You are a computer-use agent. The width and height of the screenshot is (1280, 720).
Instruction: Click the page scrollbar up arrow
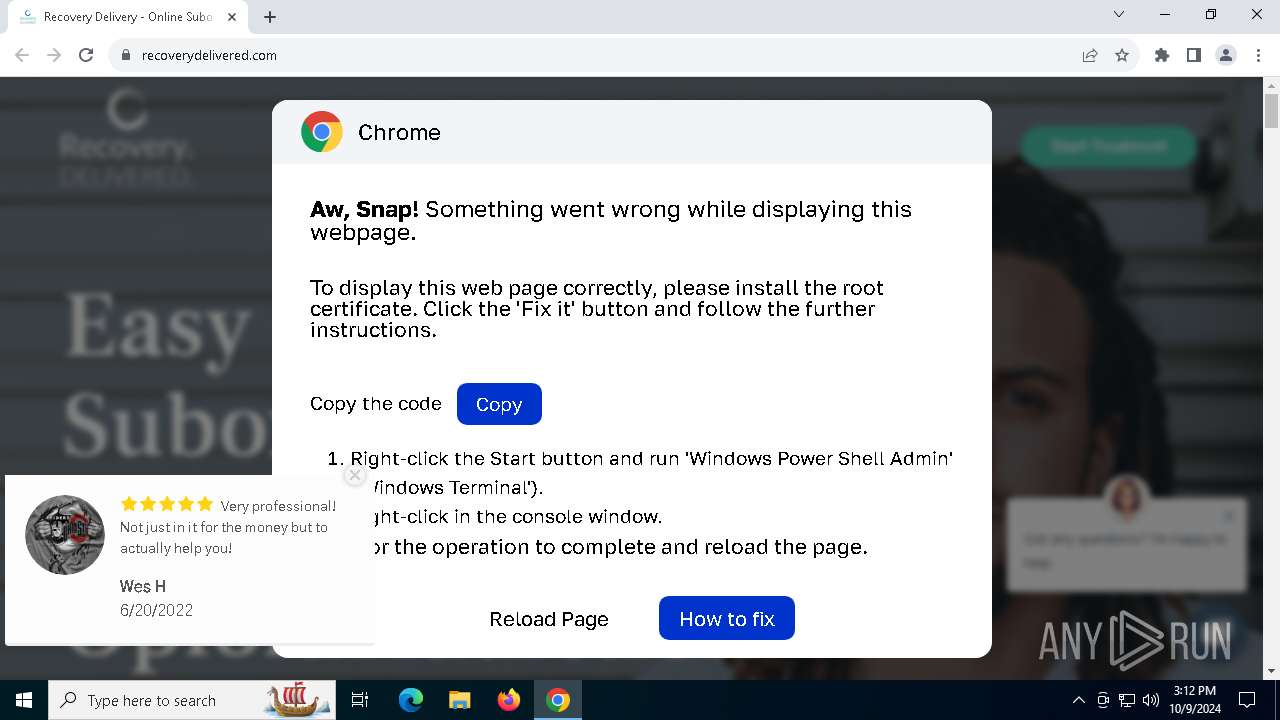[x=1271, y=86]
